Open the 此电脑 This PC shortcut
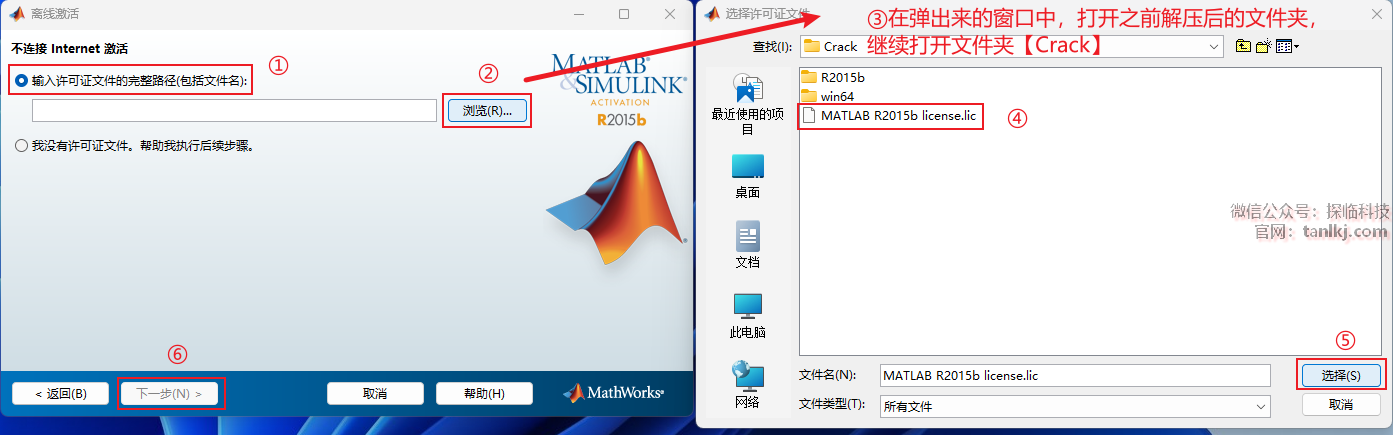The image size is (1393, 435). point(747,316)
